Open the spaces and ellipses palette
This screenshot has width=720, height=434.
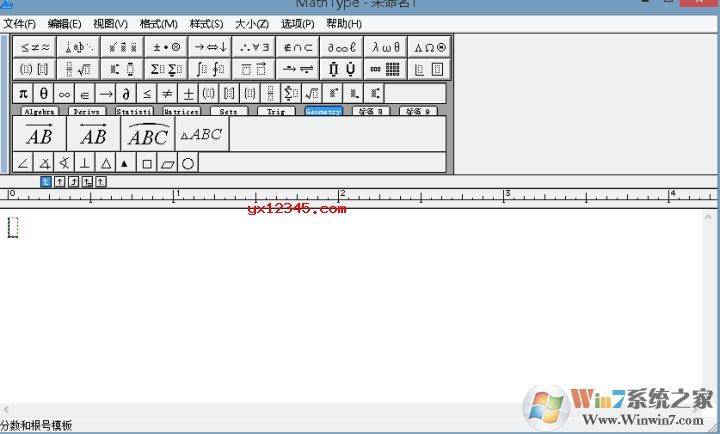pyautogui.click(x=79, y=47)
